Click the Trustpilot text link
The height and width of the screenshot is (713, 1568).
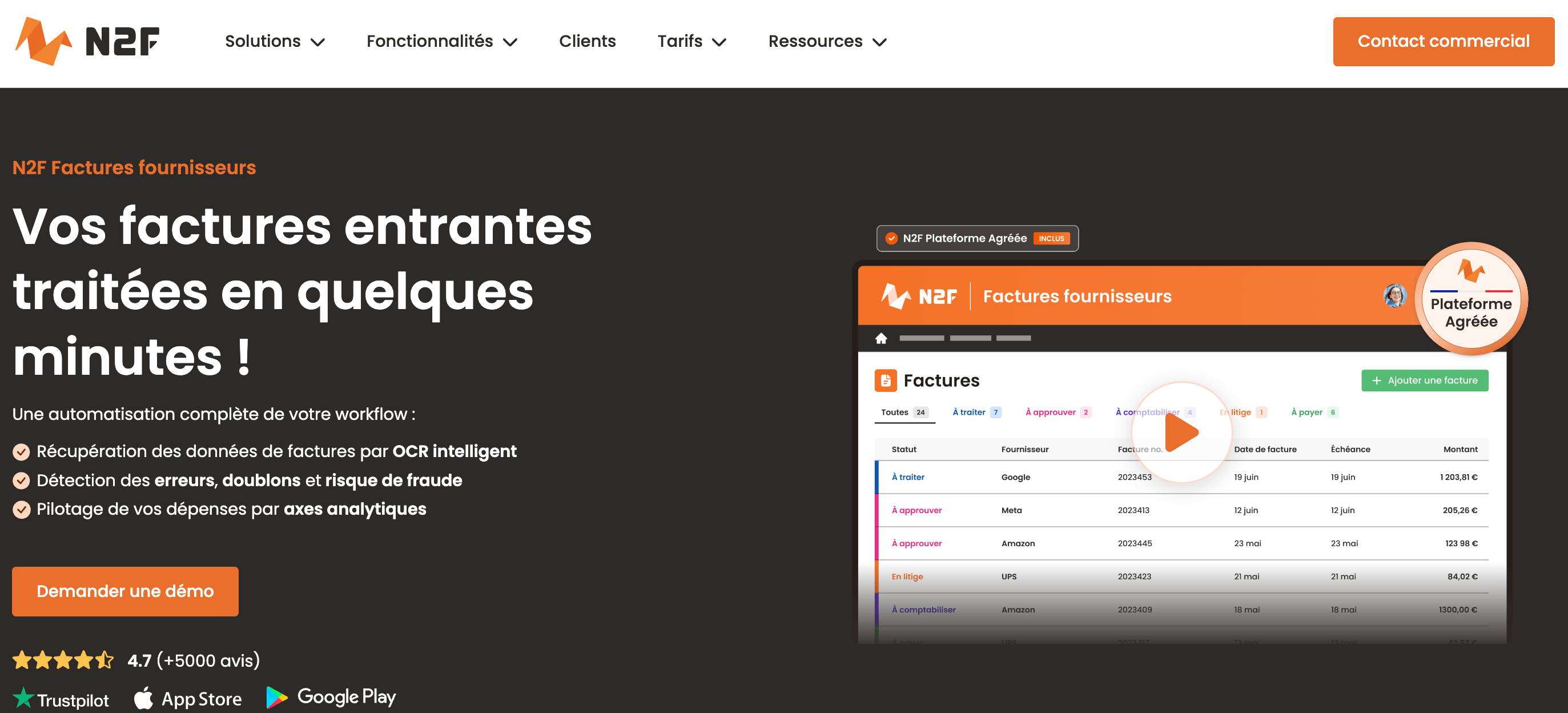coord(73,700)
